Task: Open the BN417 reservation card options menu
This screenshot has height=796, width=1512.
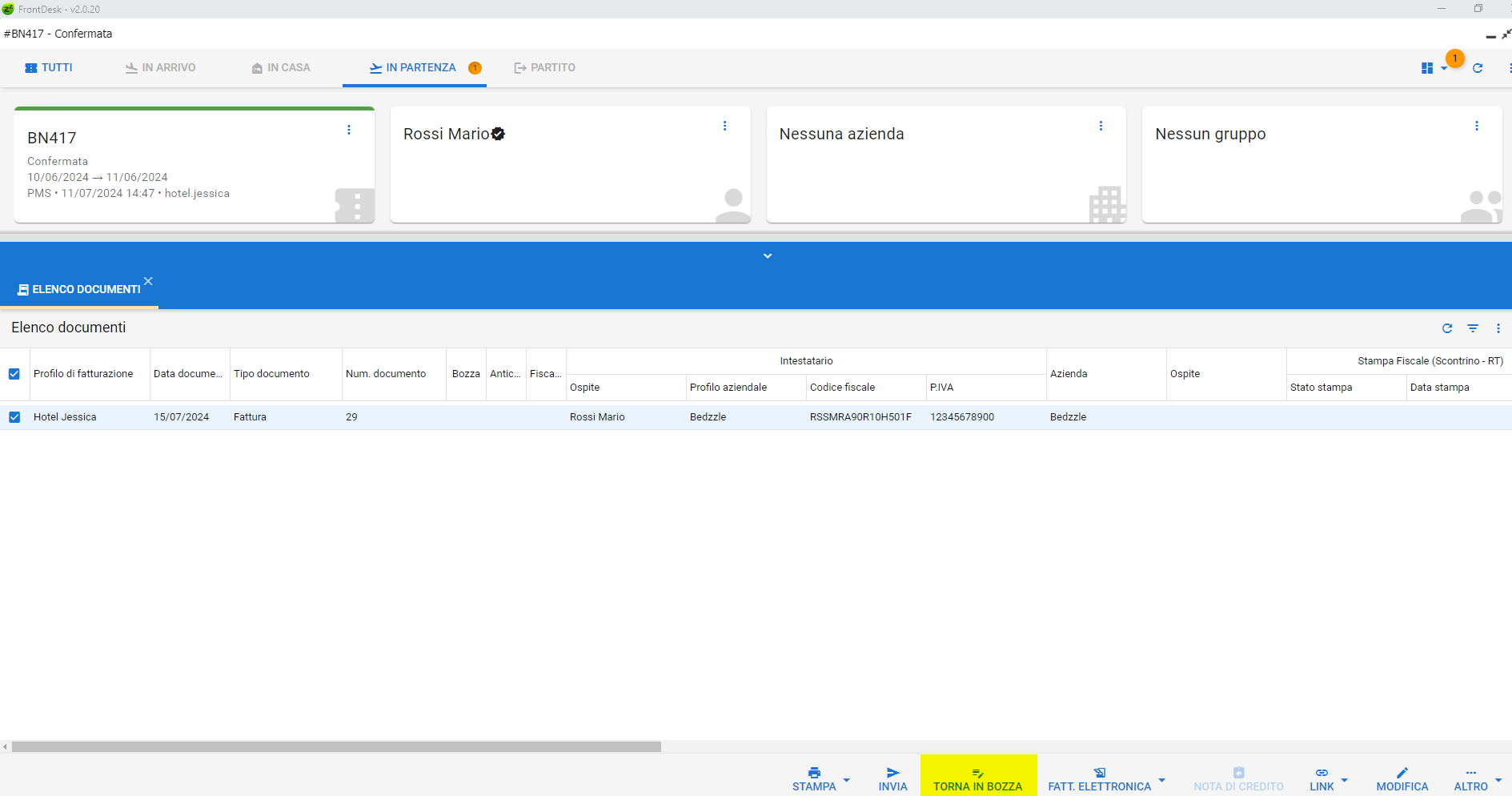Action: point(349,130)
